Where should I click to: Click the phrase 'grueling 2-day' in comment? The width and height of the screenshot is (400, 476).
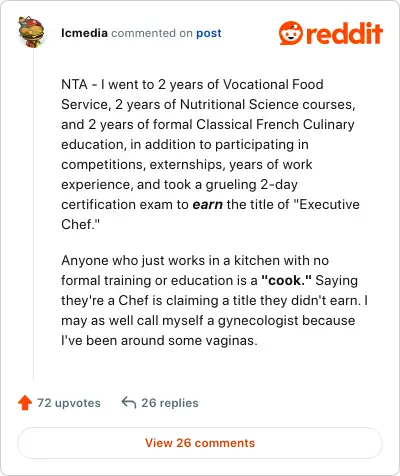pos(251,185)
